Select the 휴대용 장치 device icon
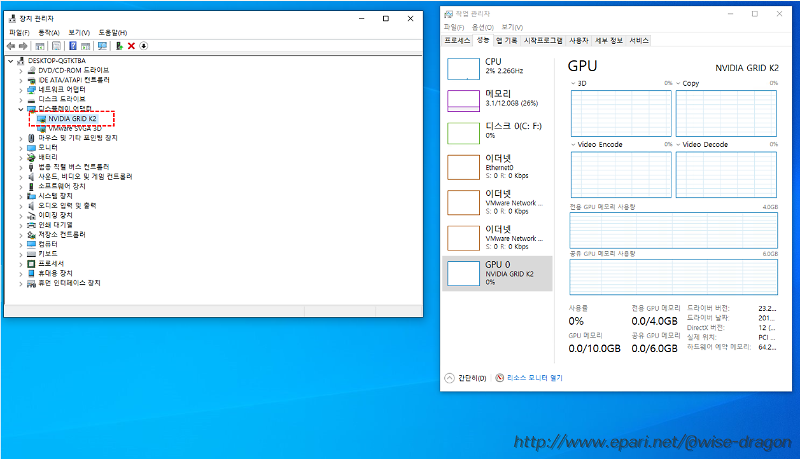The height and width of the screenshot is (459, 800). [31, 273]
